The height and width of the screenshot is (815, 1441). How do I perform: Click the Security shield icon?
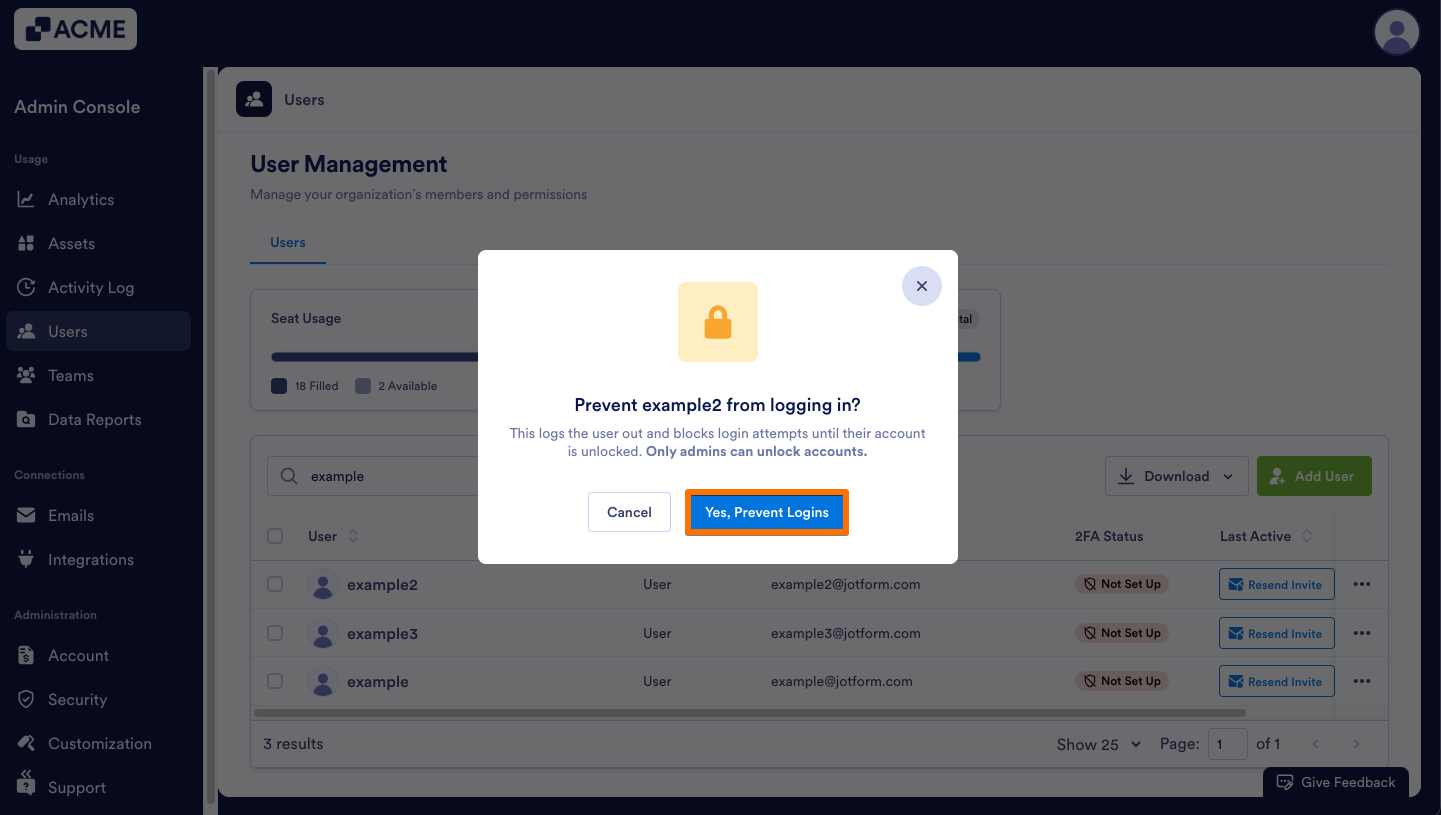coord(26,700)
